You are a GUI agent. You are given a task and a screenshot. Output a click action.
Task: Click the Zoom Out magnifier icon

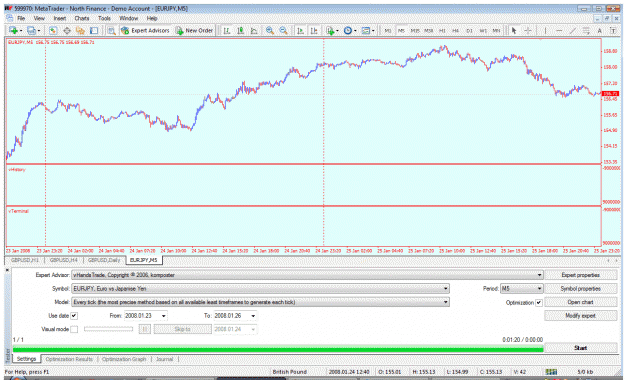[x=283, y=31]
